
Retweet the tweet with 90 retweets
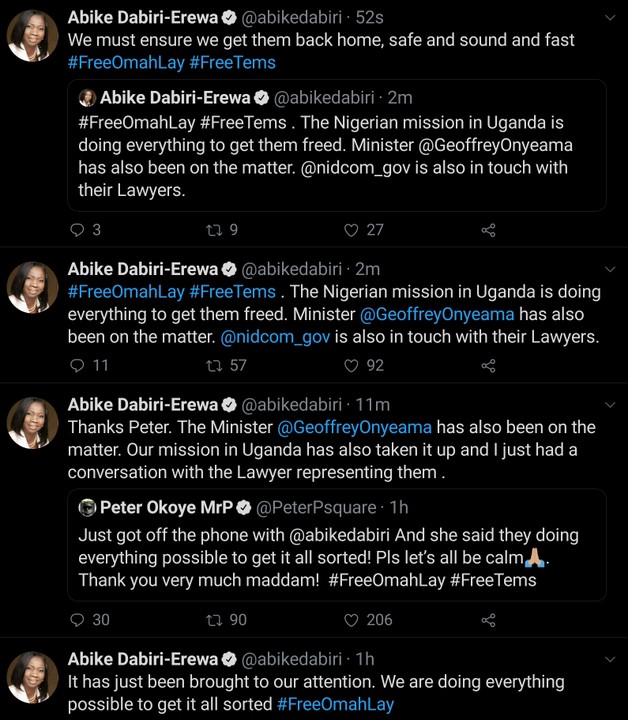coord(213,620)
